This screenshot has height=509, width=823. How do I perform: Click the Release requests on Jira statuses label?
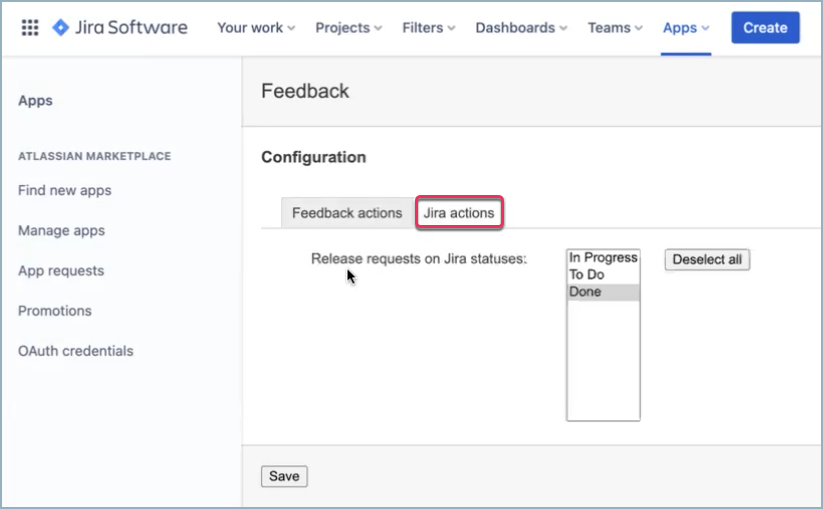click(x=419, y=259)
